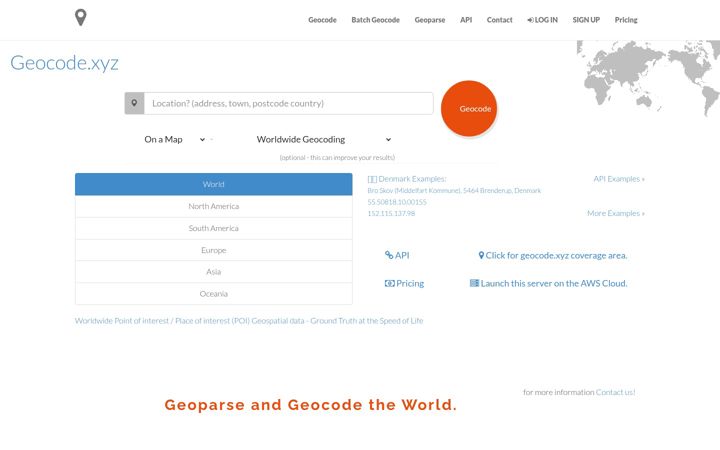Click Launch this server on AWS Cloud

pos(549,283)
